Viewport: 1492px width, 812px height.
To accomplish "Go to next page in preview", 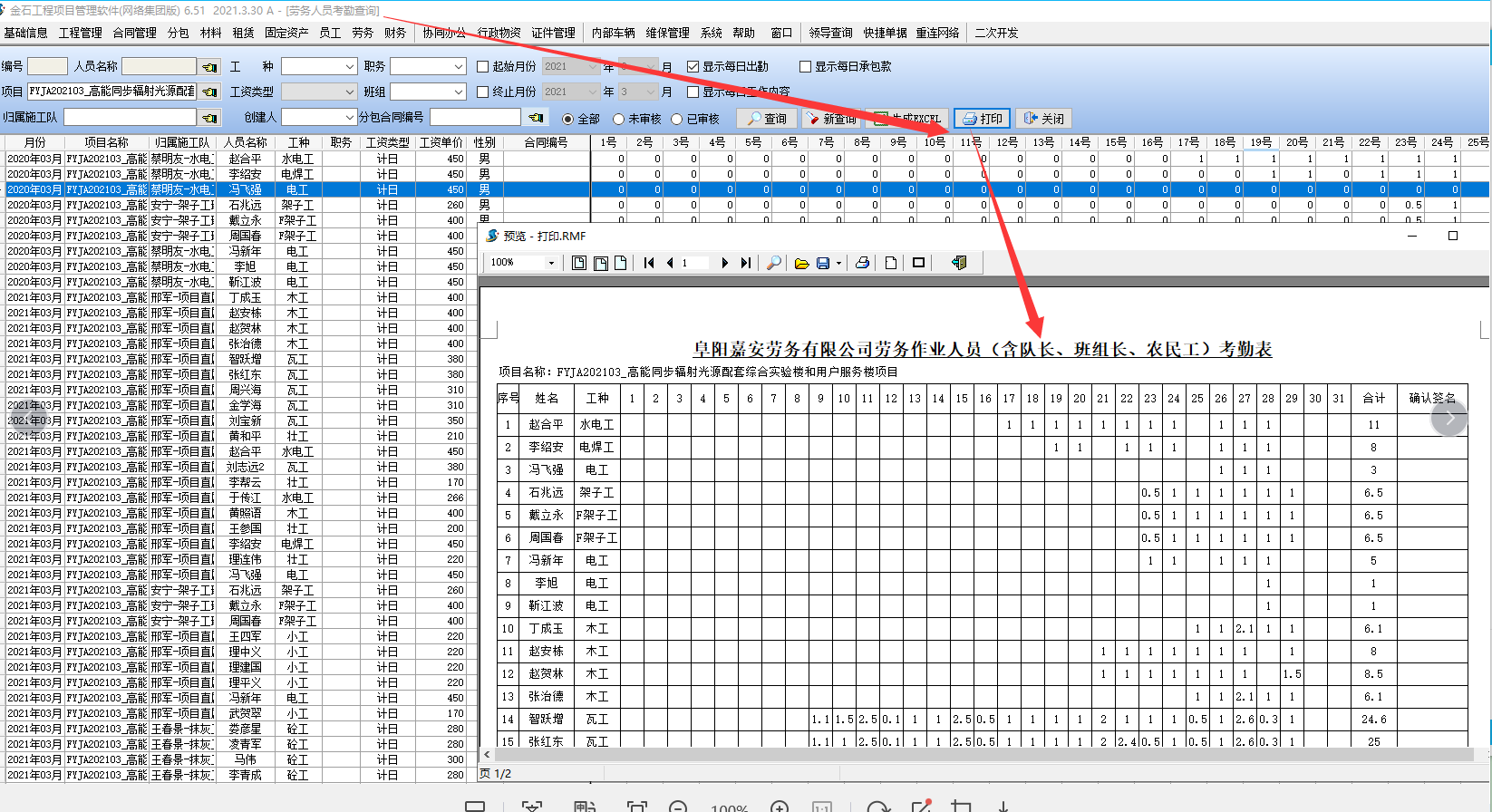I will [x=724, y=263].
